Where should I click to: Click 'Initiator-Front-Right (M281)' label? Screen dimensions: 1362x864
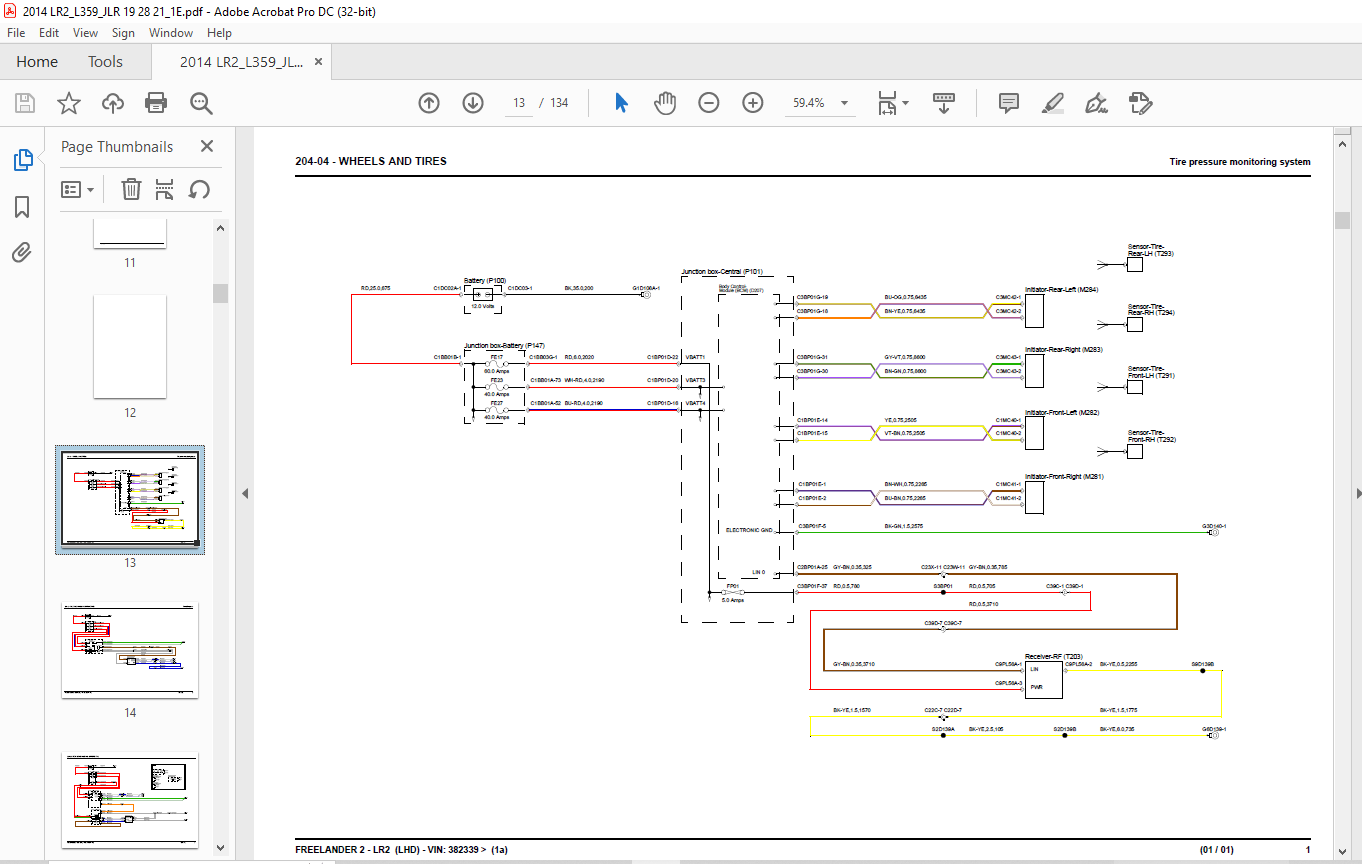coord(1064,477)
